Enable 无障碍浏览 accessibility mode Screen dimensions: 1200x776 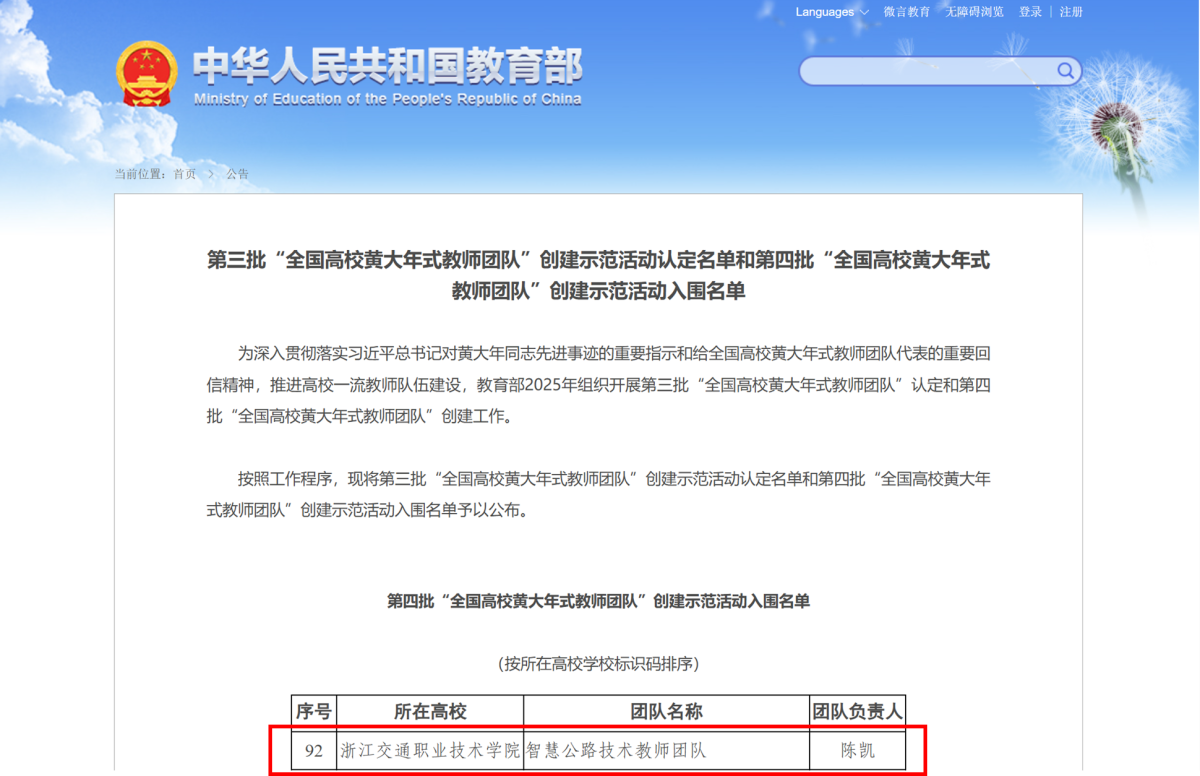(x=974, y=12)
